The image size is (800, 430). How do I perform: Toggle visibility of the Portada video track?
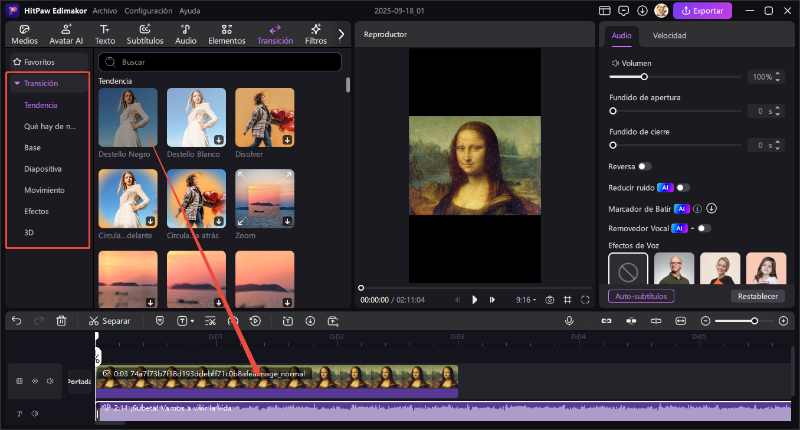35,381
